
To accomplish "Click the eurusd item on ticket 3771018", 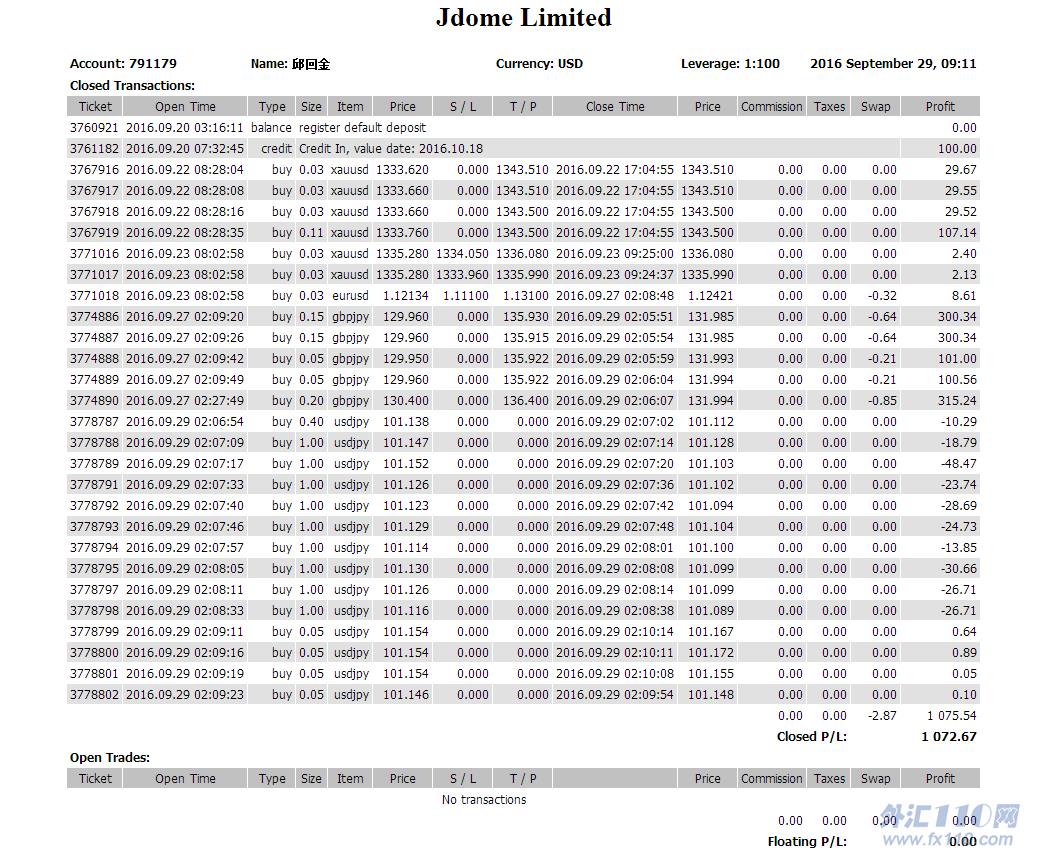I will coord(350,296).
